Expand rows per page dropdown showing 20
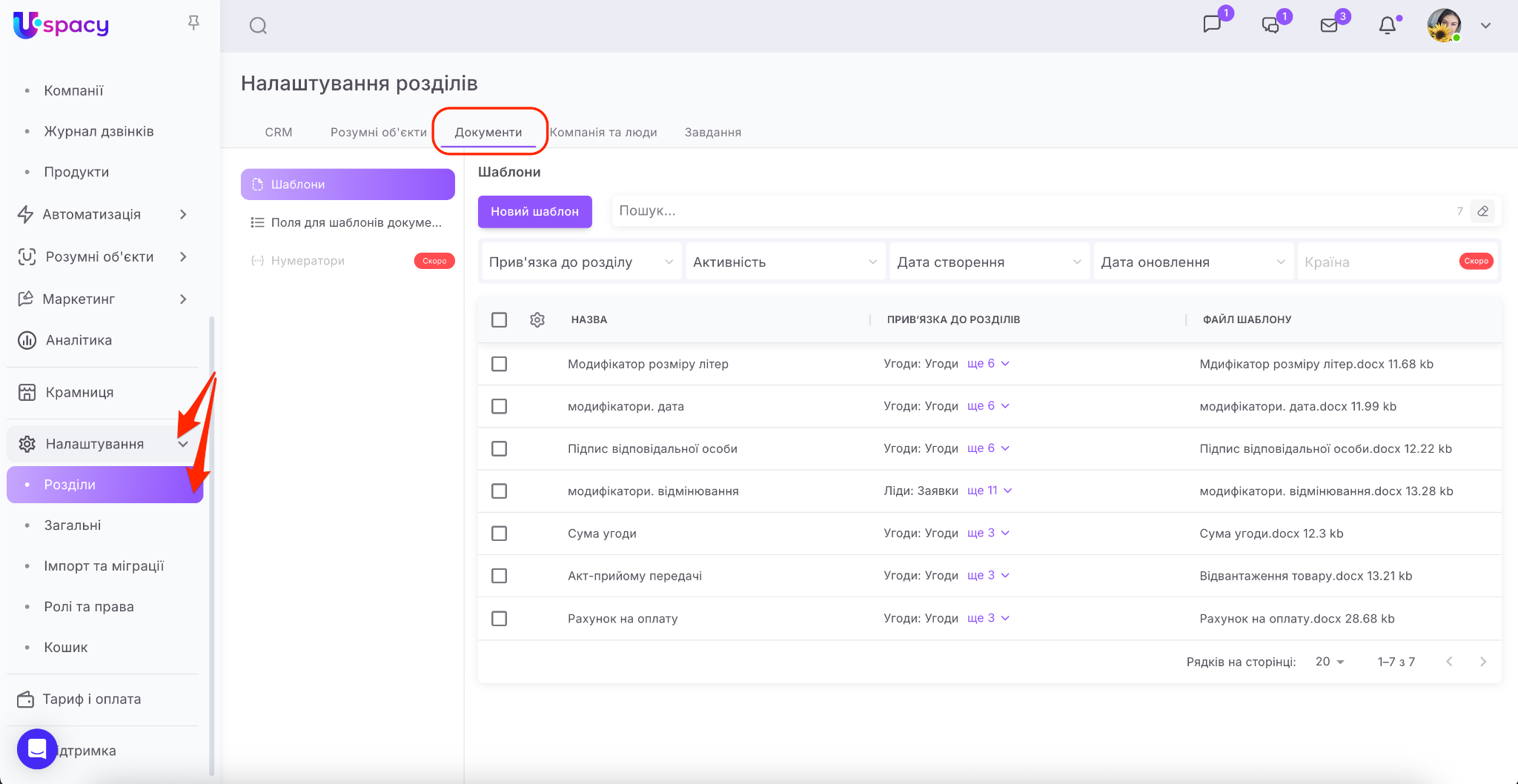 [x=1330, y=662]
